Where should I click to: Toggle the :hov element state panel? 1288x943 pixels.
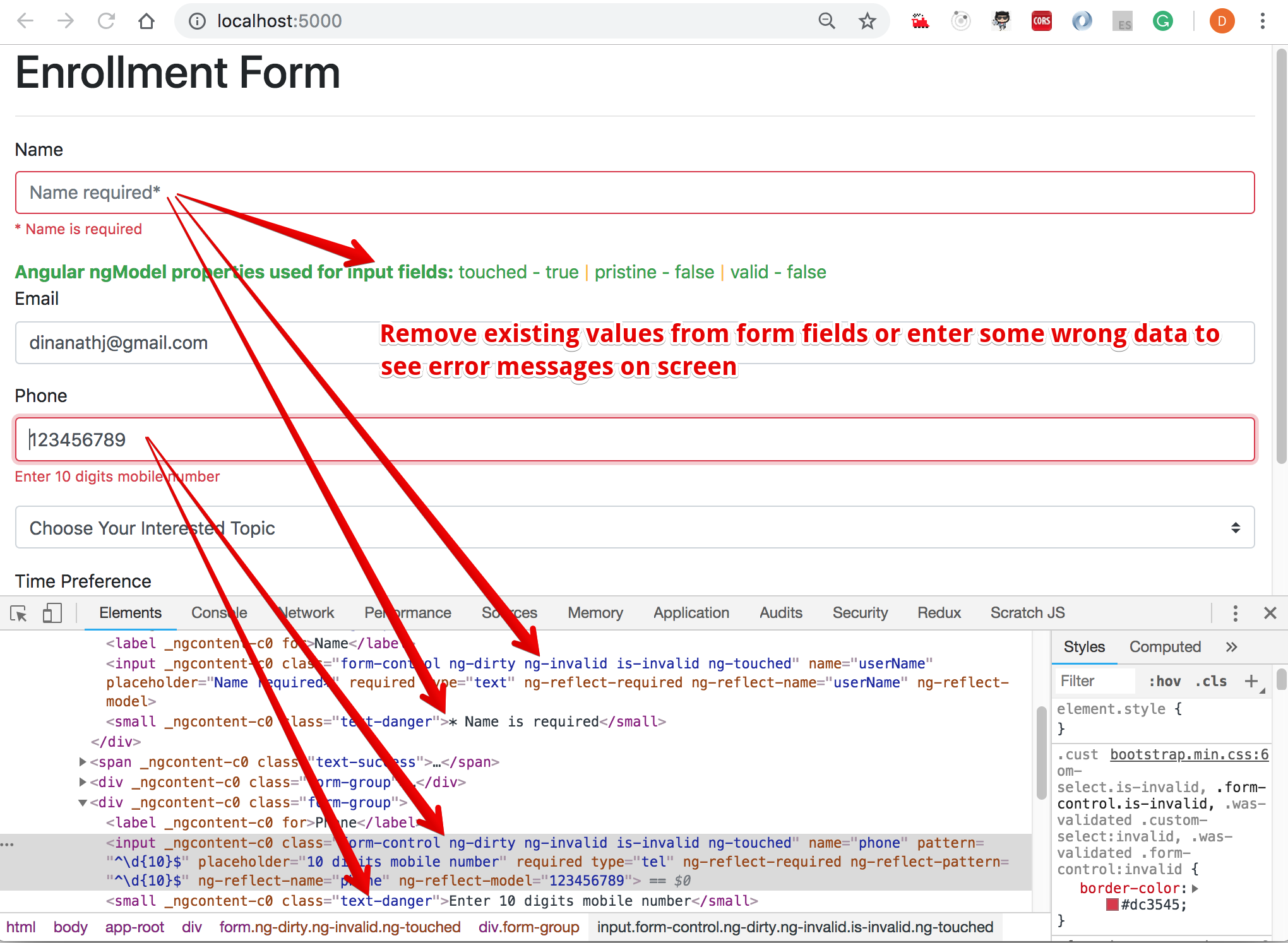point(1165,681)
